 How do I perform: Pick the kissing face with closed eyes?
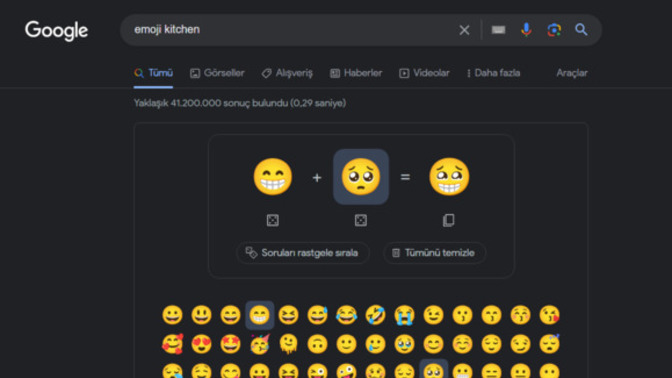[x=520, y=315]
